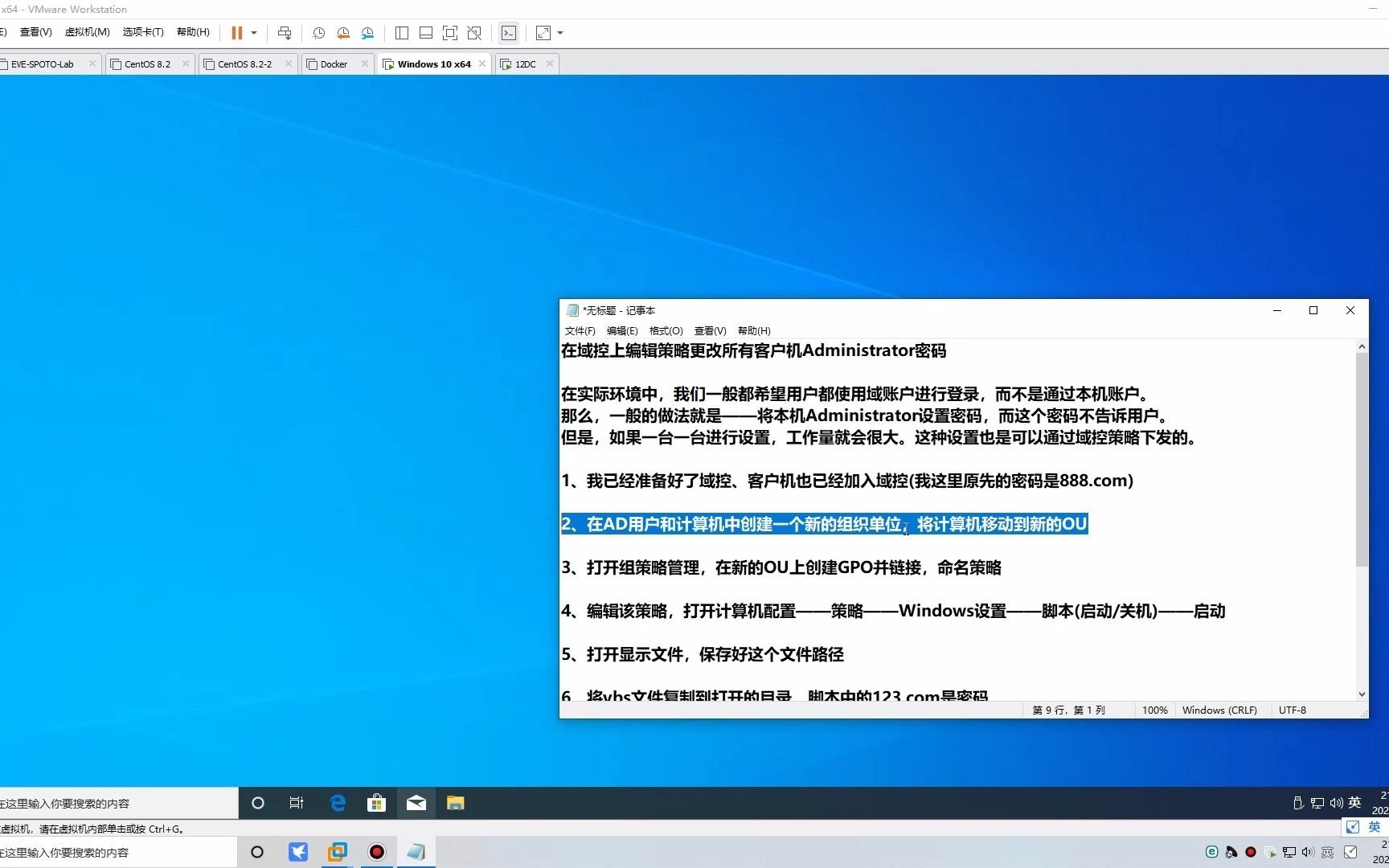
Task: Open Notepad's 文件(F) menu
Action: tap(580, 331)
